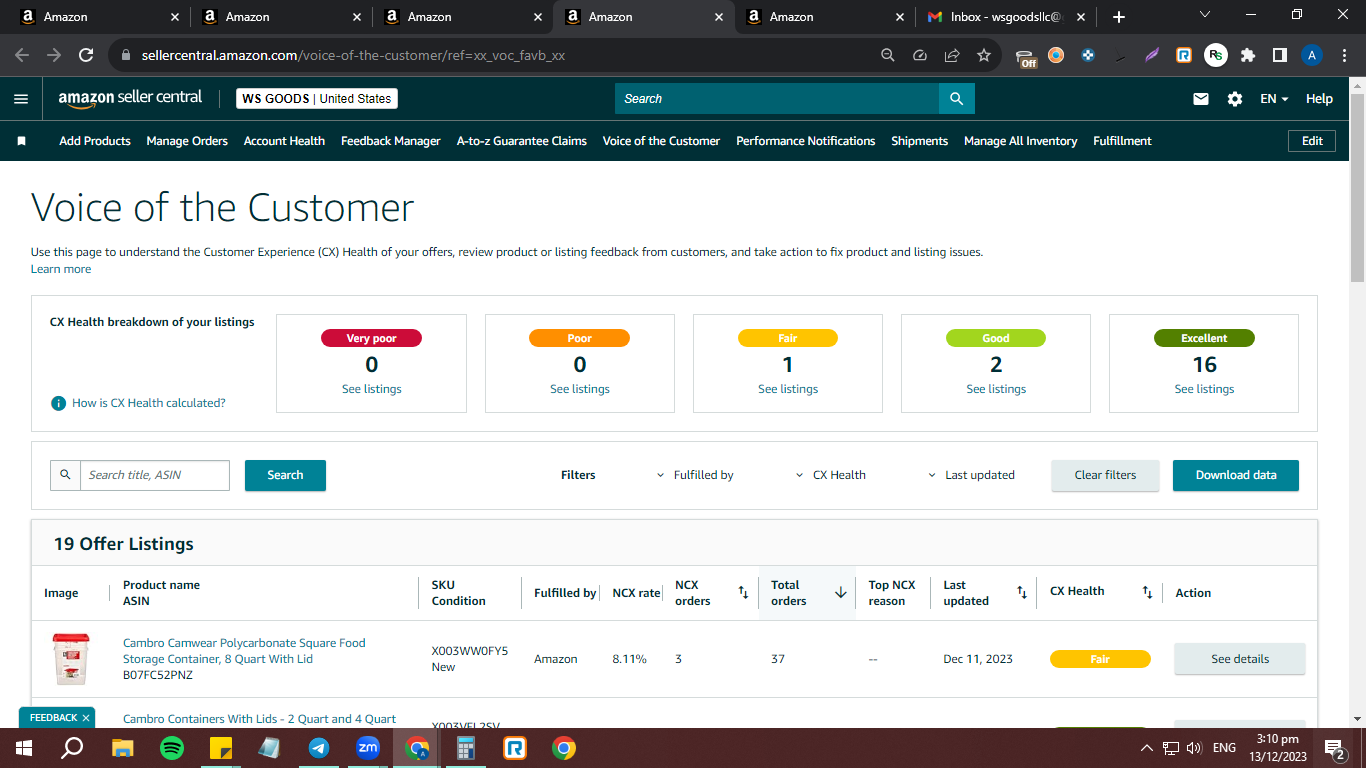This screenshot has width=1366, height=768.
Task: Open Windows notification center icon
Action: click(x=1334, y=748)
